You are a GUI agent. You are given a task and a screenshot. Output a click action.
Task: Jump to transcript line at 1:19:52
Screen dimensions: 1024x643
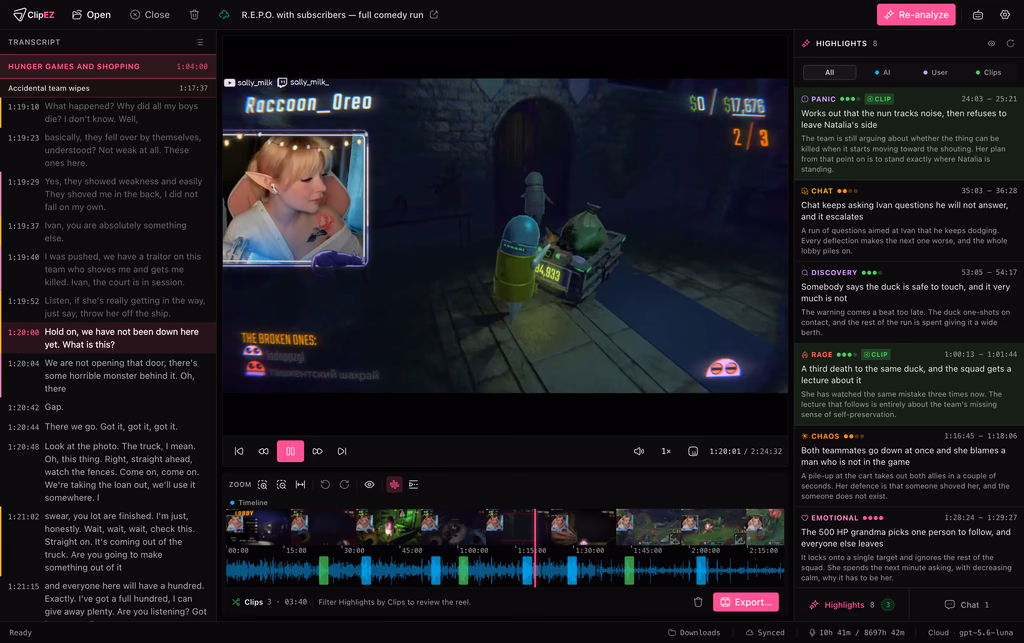pos(108,307)
